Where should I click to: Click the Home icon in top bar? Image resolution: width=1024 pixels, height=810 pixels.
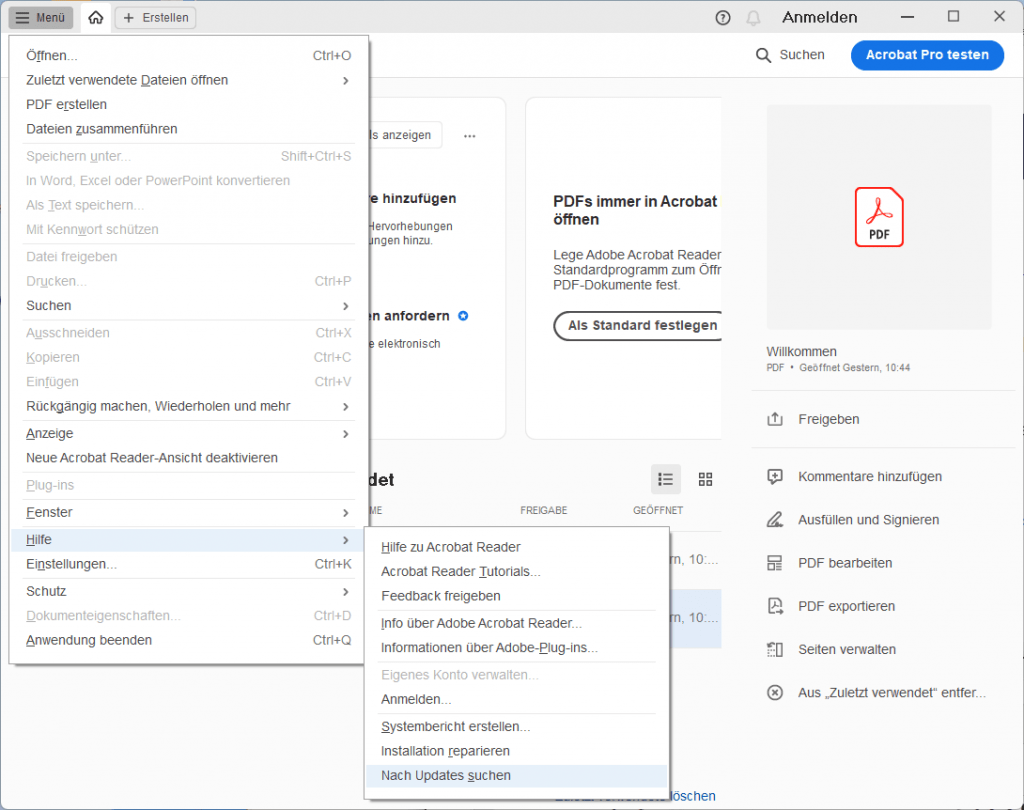pos(95,18)
